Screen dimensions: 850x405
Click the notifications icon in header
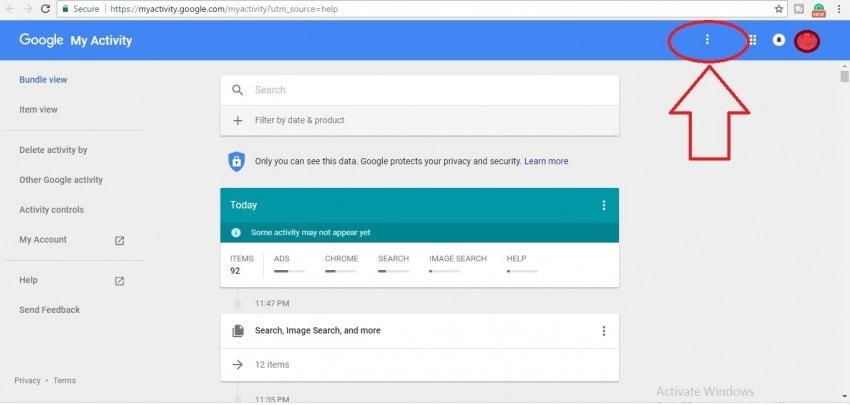[x=779, y=41]
